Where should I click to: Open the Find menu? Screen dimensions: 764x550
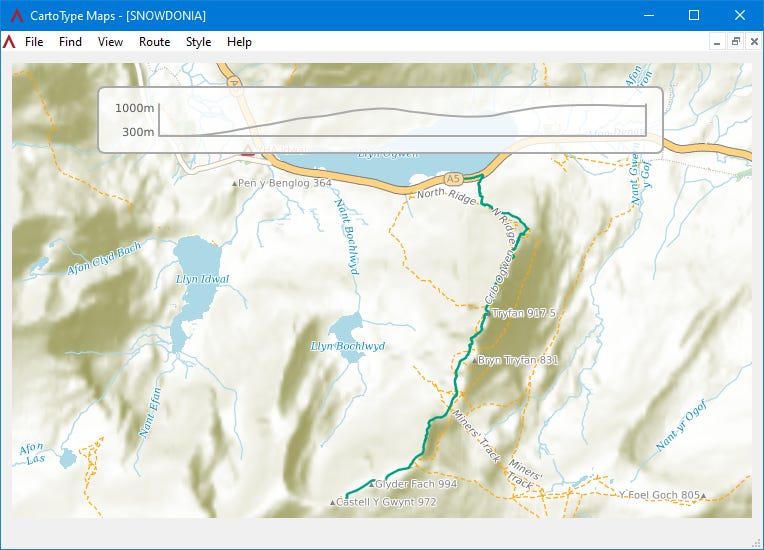(70, 42)
